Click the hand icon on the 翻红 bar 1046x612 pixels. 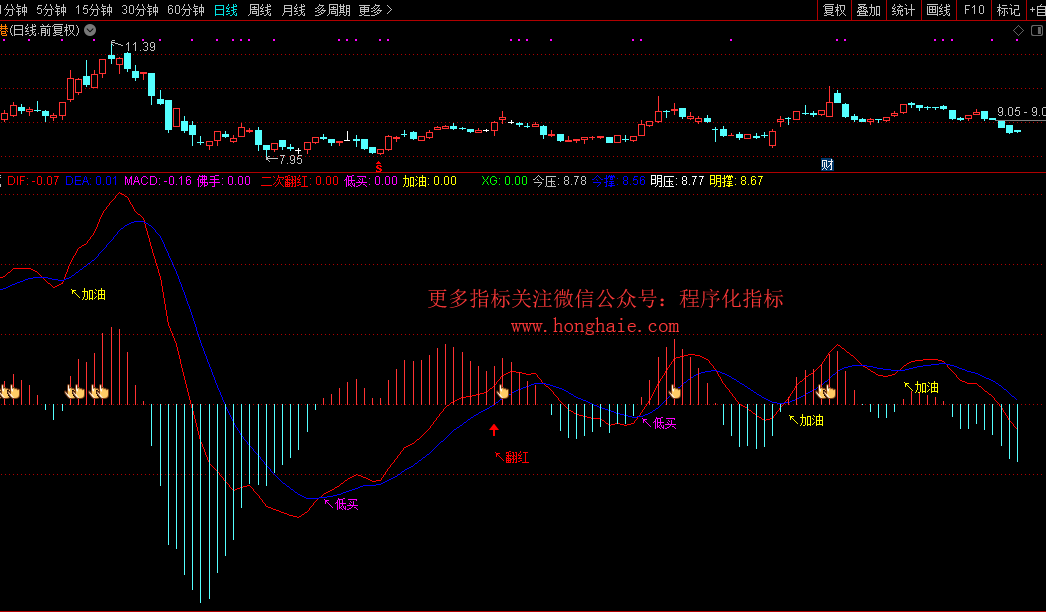pyautogui.click(x=504, y=392)
